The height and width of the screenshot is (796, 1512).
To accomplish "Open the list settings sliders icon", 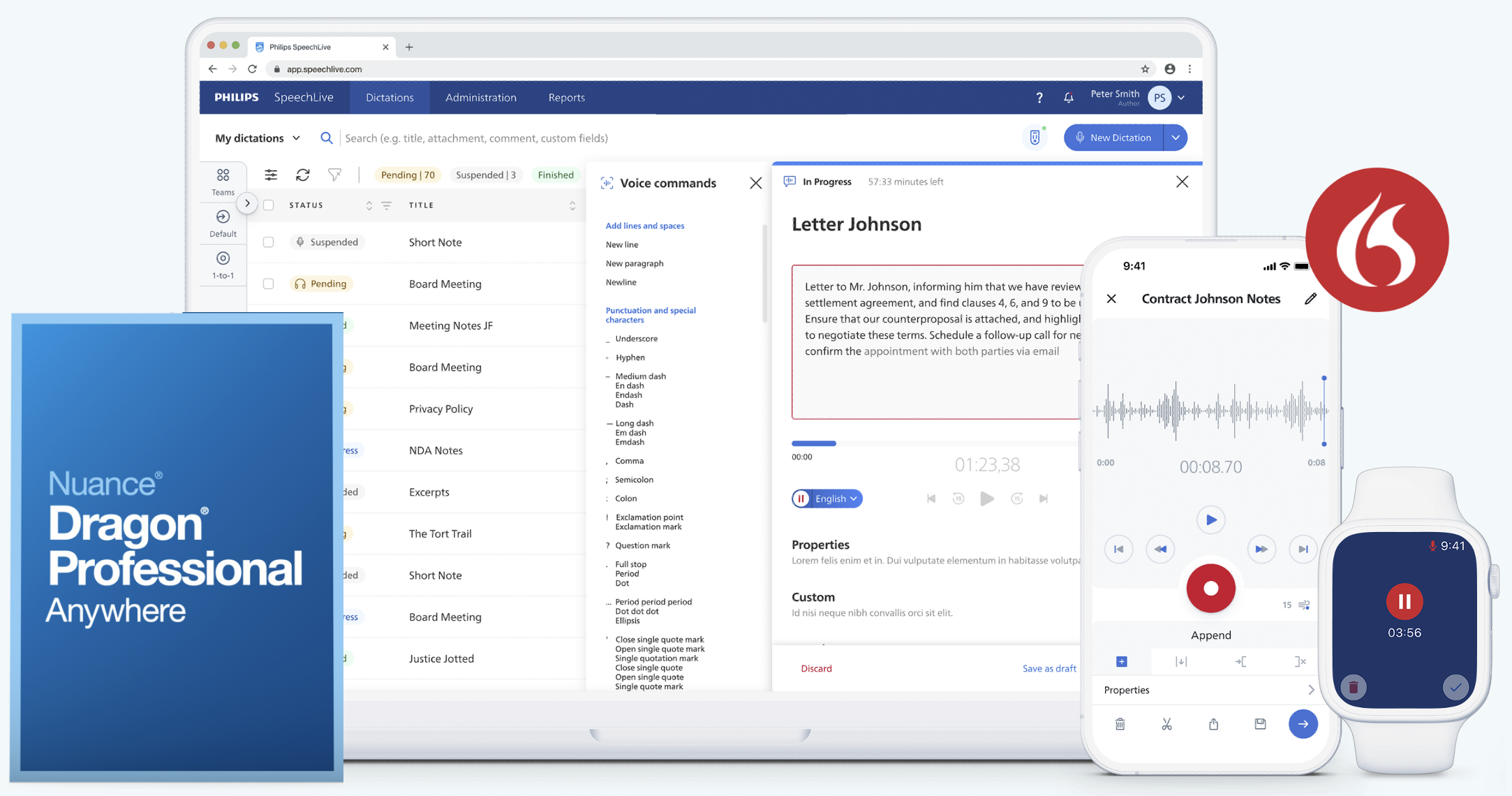I will [x=271, y=175].
